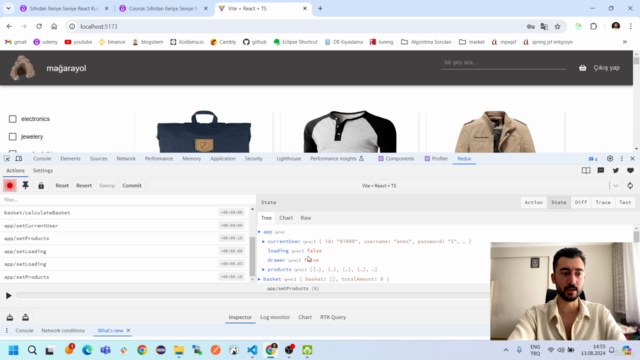Open the backpack product image

pyautogui.click(x=204, y=131)
